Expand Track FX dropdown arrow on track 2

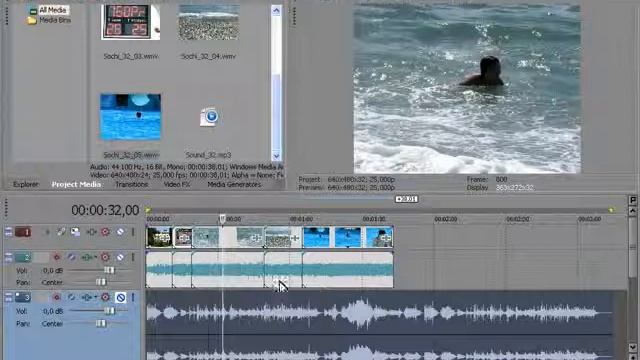(x=96, y=257)
